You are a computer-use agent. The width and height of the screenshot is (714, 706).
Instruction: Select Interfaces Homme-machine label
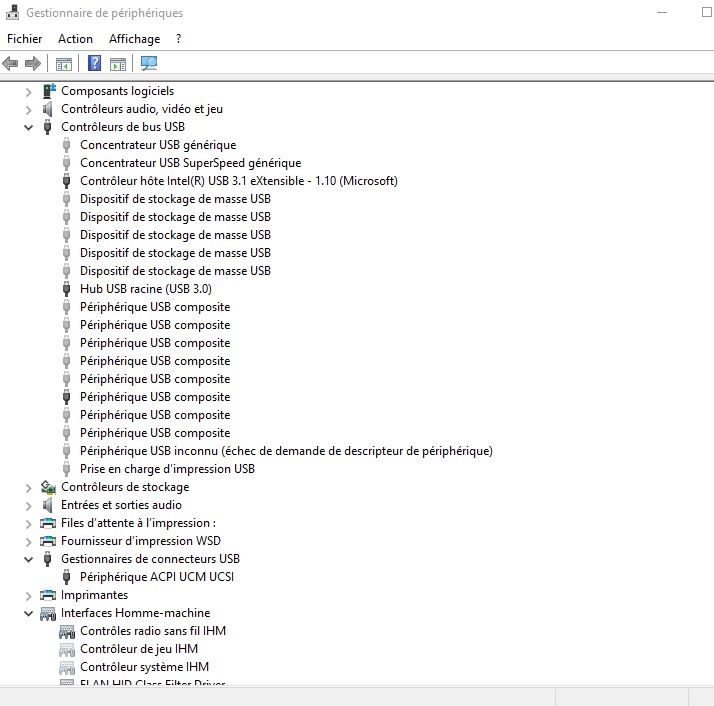(x=136, y=613)
